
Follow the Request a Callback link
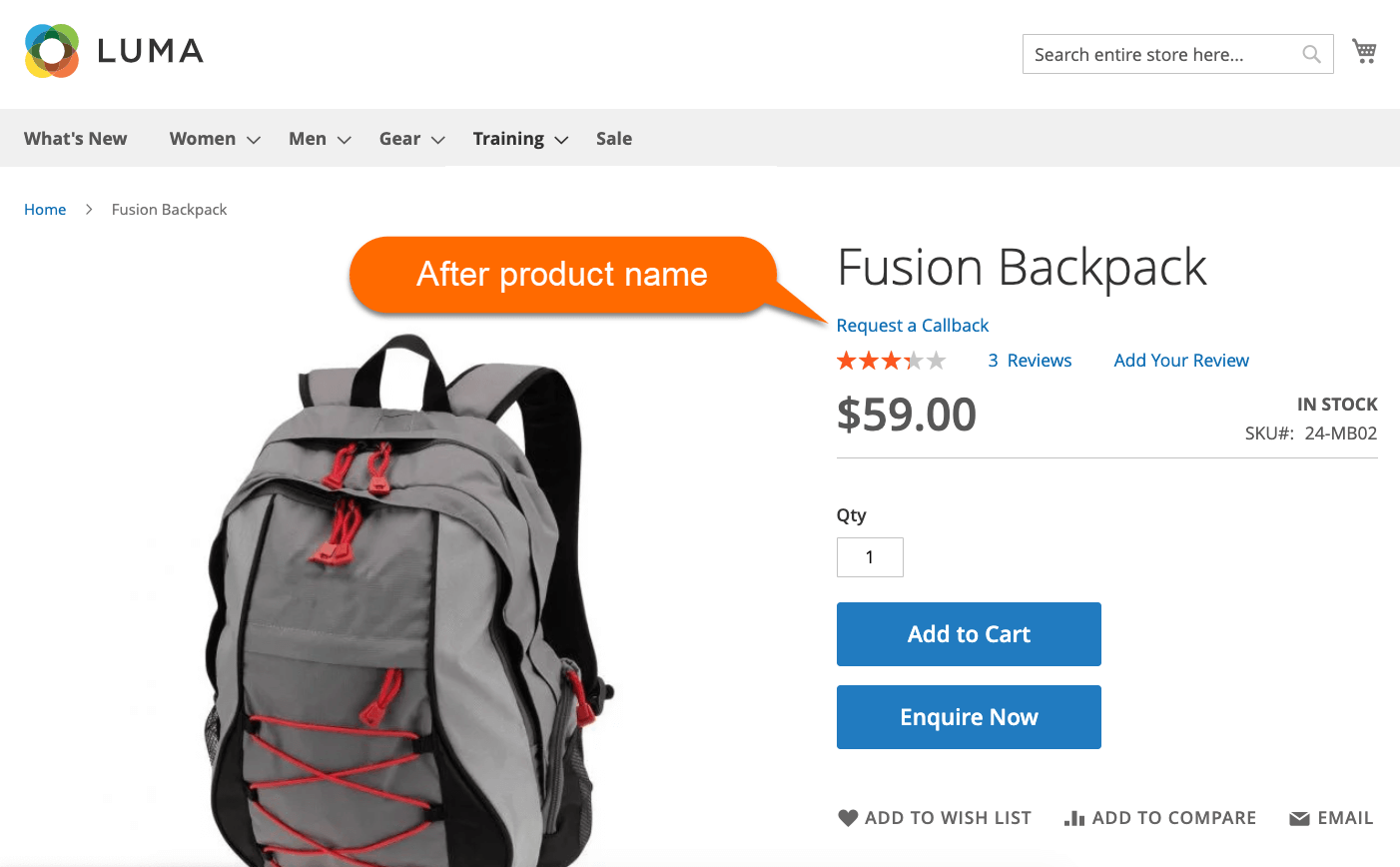(x=913, y=326)
